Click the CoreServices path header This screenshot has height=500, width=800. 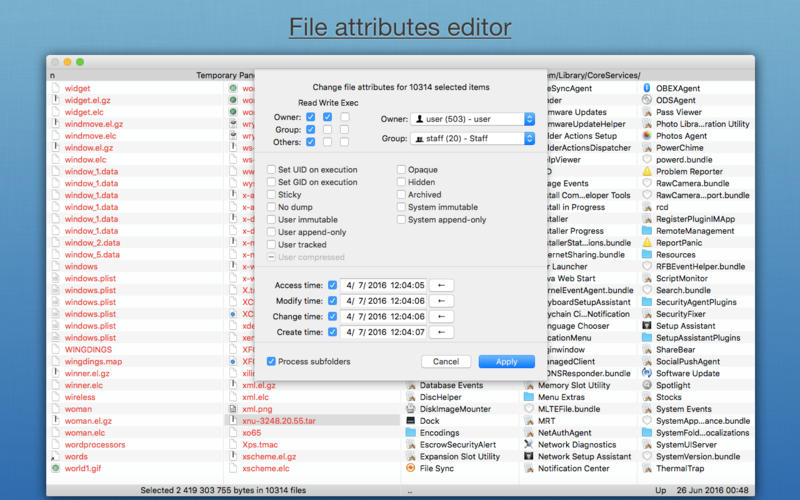pyautogui.click(x=593, y=75)
